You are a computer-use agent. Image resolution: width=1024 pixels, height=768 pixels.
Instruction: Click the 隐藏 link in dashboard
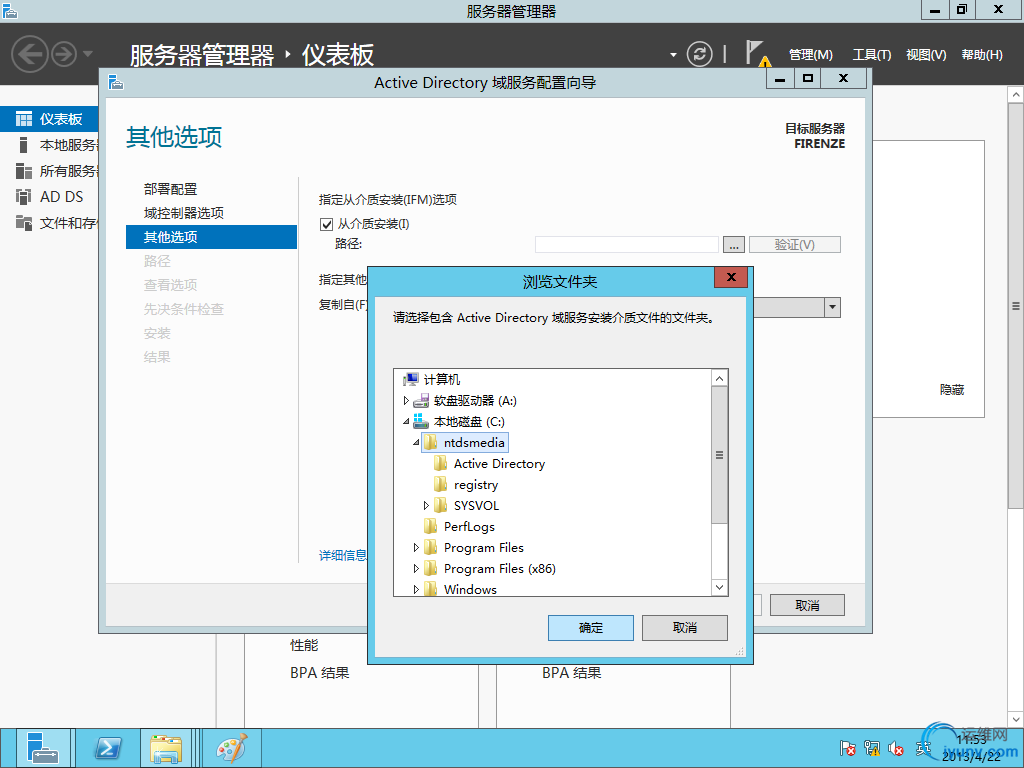click(x=952, y=390)
